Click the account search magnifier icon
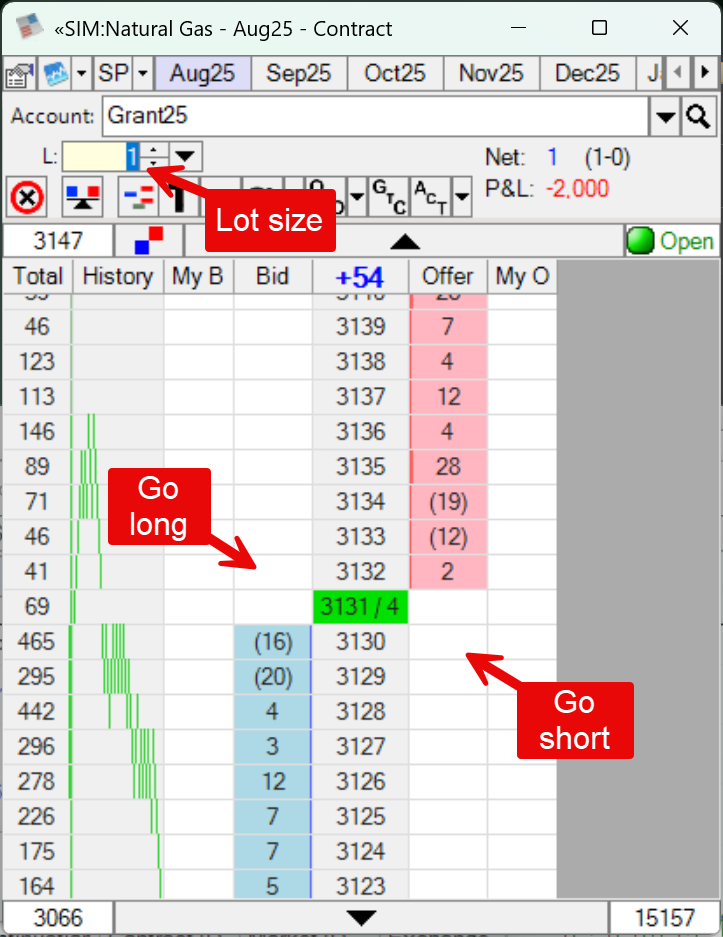Image resolution: width=723 pixels, height=937 pixels. (697, 117)
